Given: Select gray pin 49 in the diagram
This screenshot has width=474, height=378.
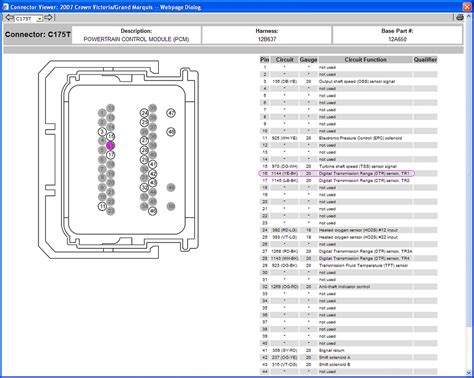Looking at the screenshot, I should click(x=171, y=187).
